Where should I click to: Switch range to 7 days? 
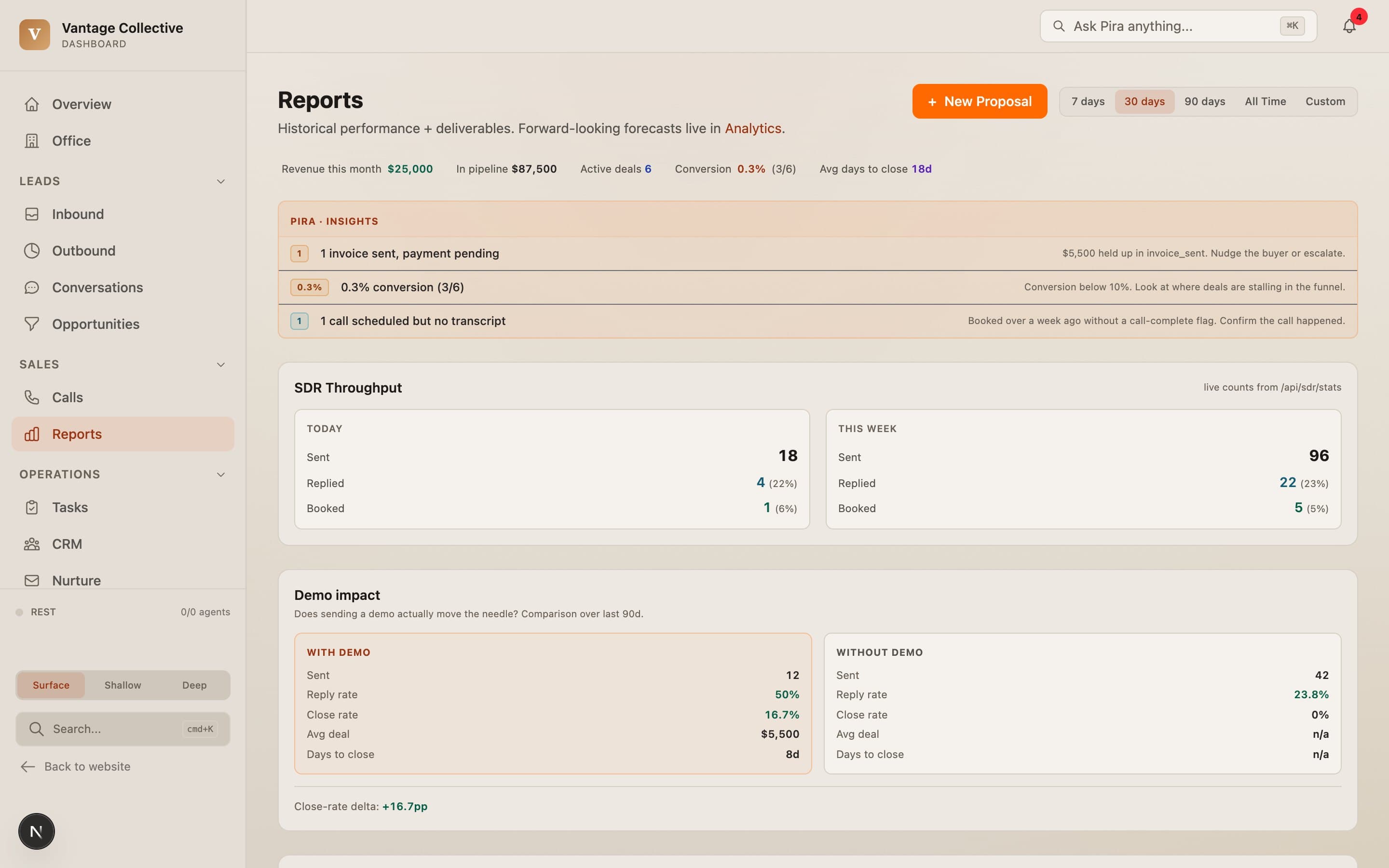pos(1088,102)
